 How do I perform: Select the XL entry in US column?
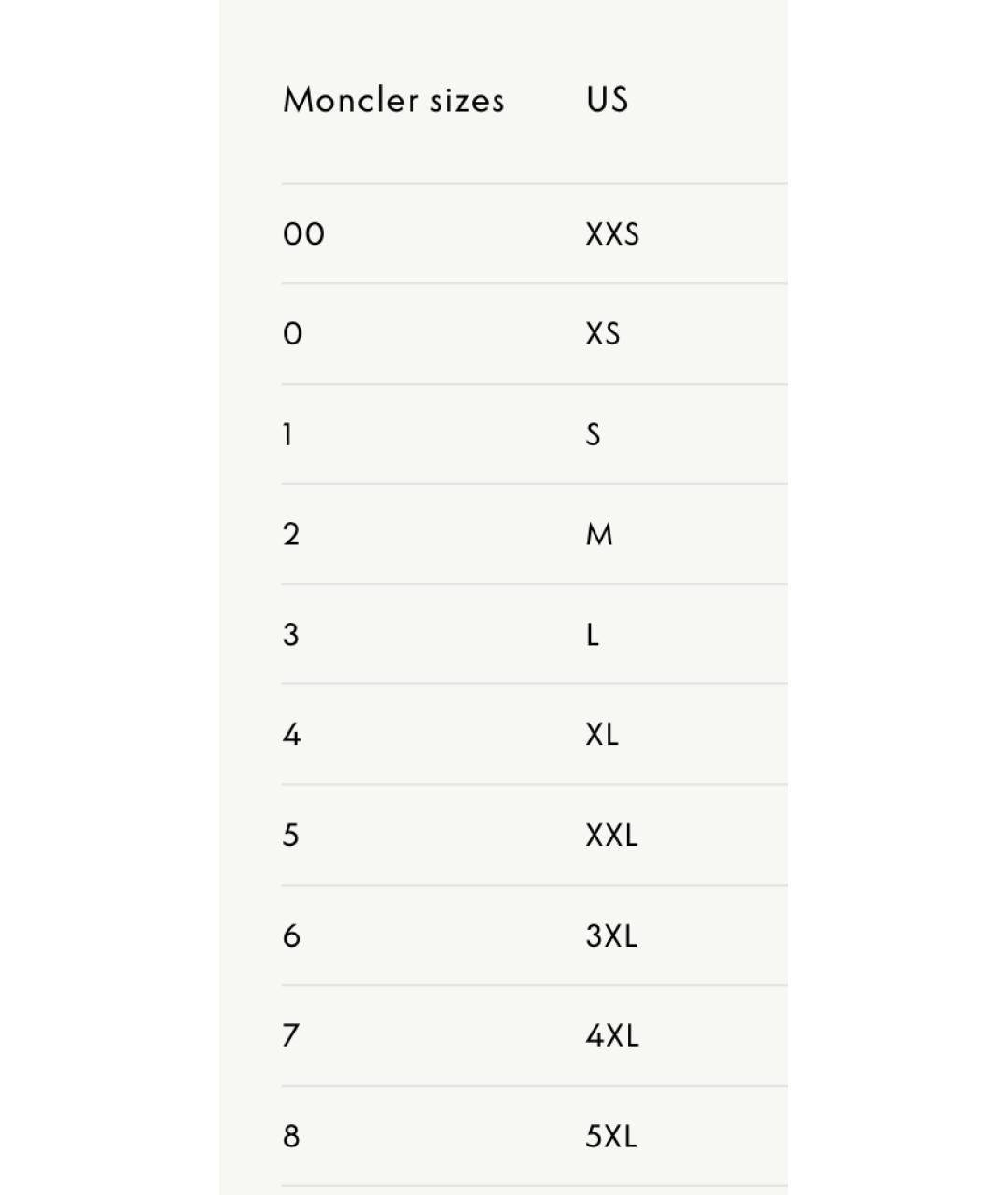coord(602,735)
